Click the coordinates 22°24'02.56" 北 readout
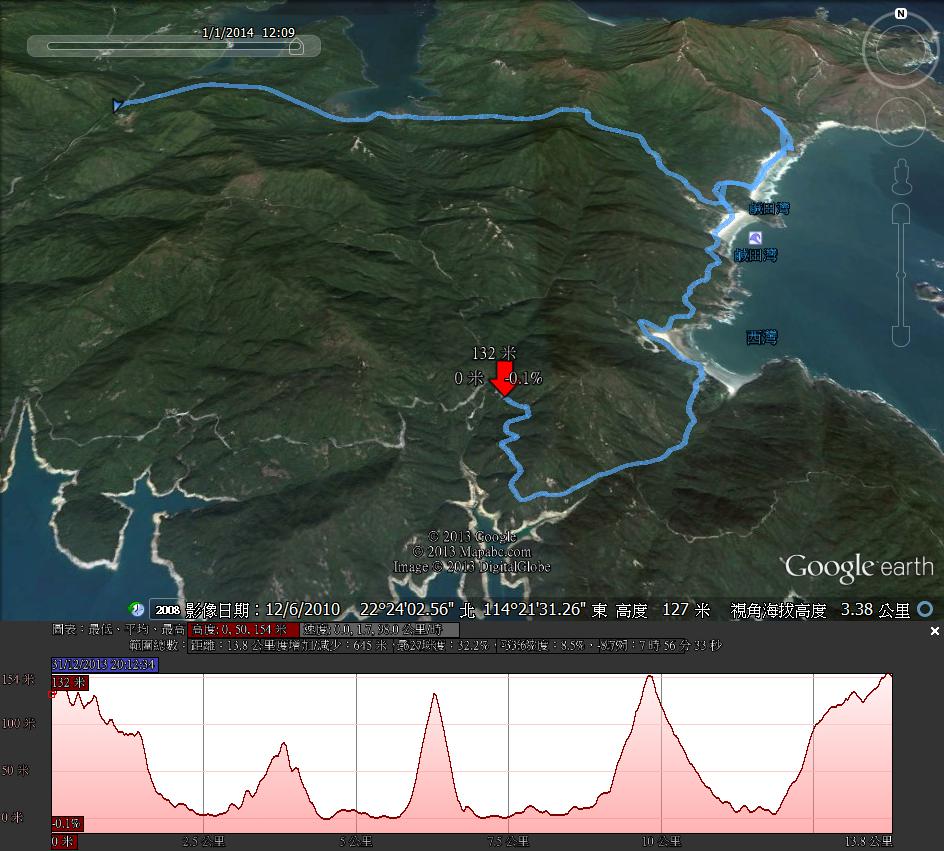Screen dimensions: 944x851 point(417,610)
